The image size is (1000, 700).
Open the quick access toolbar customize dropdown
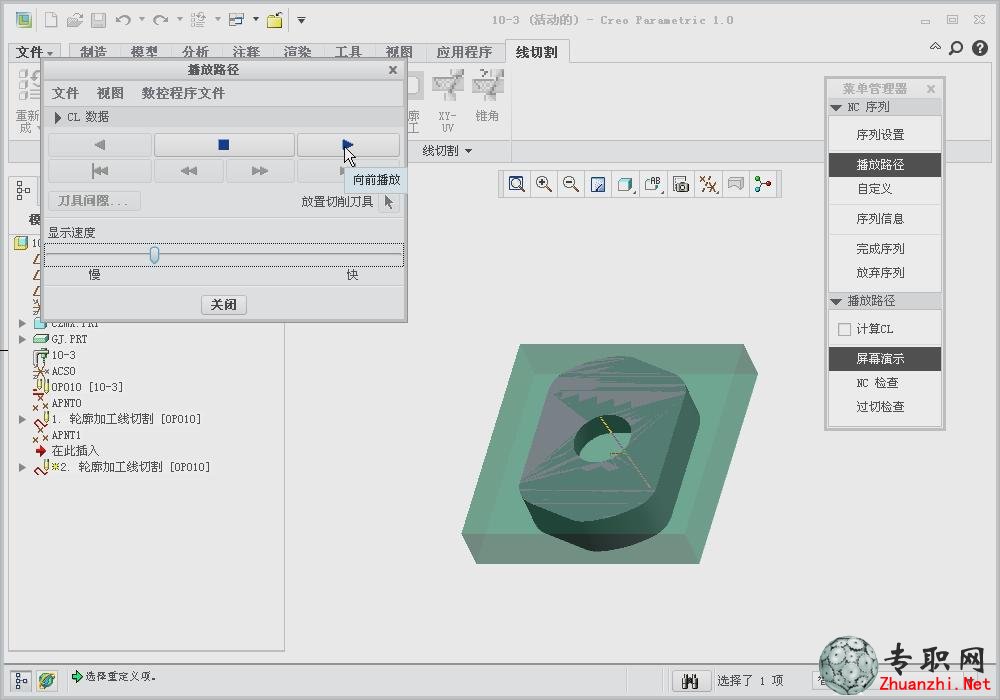tap(301, 20)
